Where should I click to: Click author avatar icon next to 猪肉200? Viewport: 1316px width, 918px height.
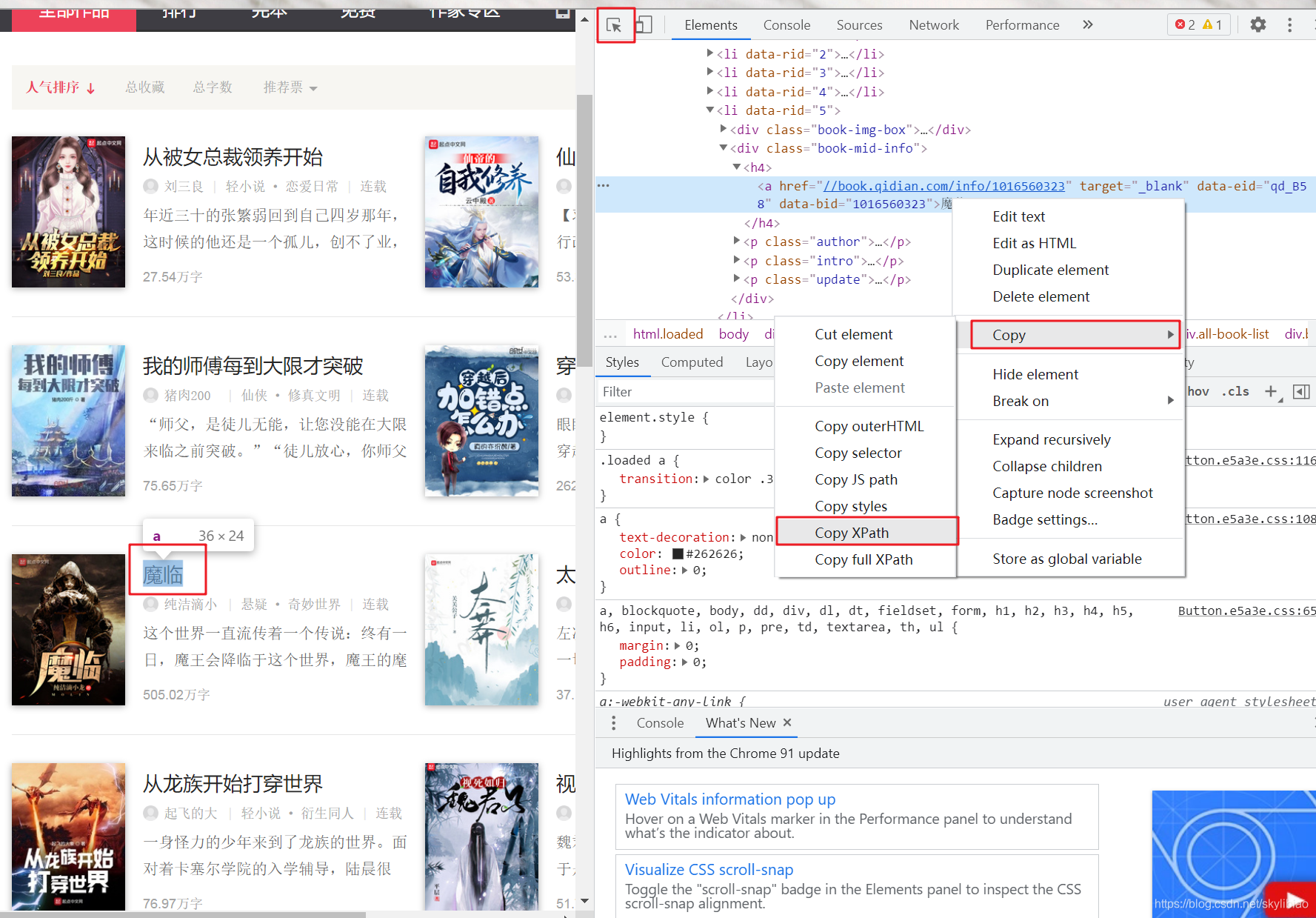tap(151, 395)
